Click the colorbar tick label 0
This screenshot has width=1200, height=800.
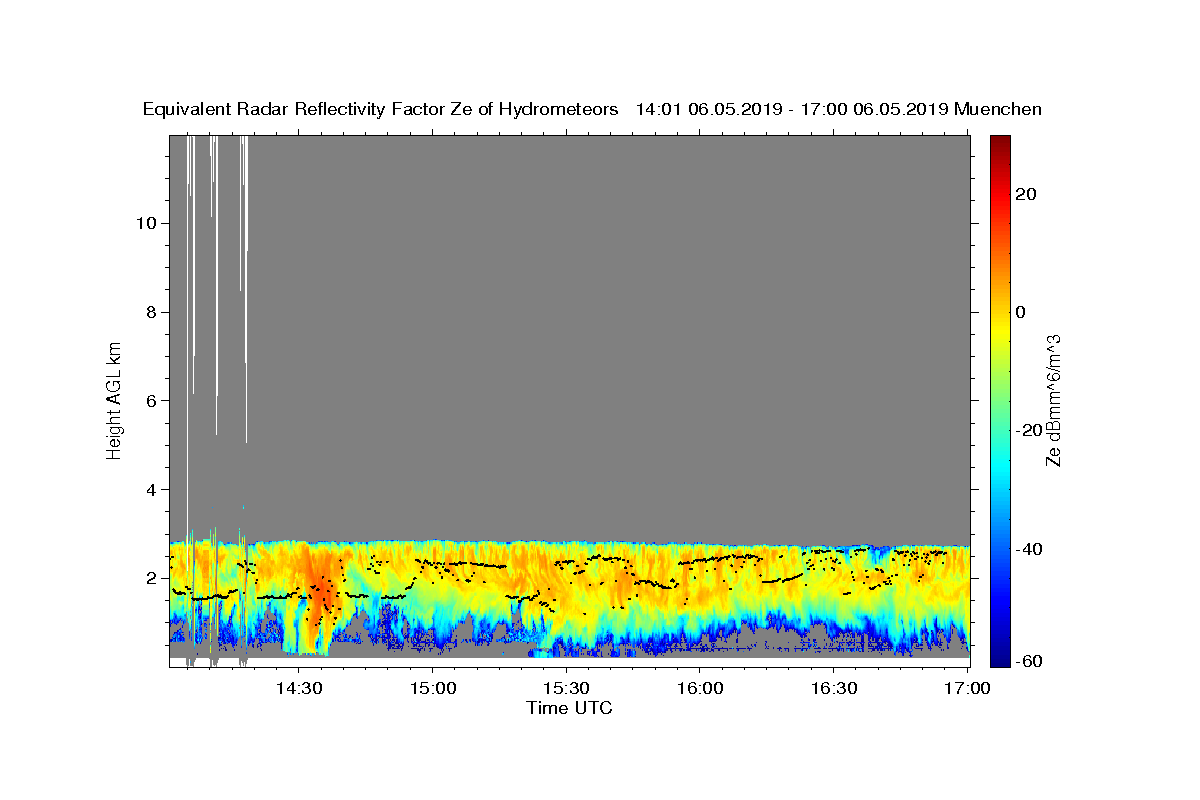[1021, 312]
